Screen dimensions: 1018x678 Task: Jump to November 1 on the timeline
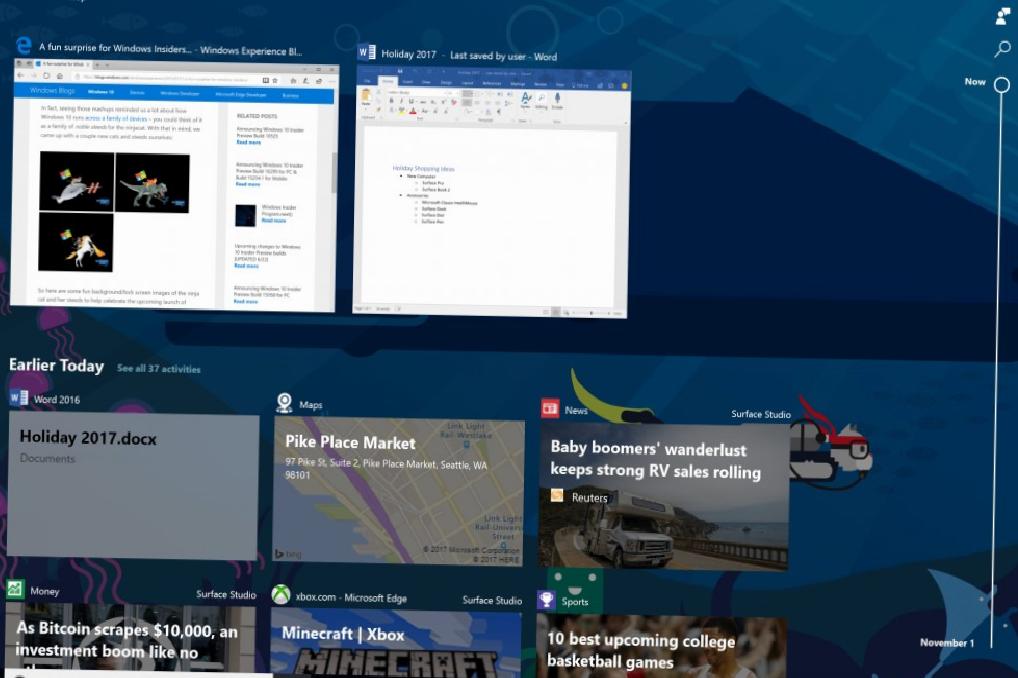(x=947, y=642)
